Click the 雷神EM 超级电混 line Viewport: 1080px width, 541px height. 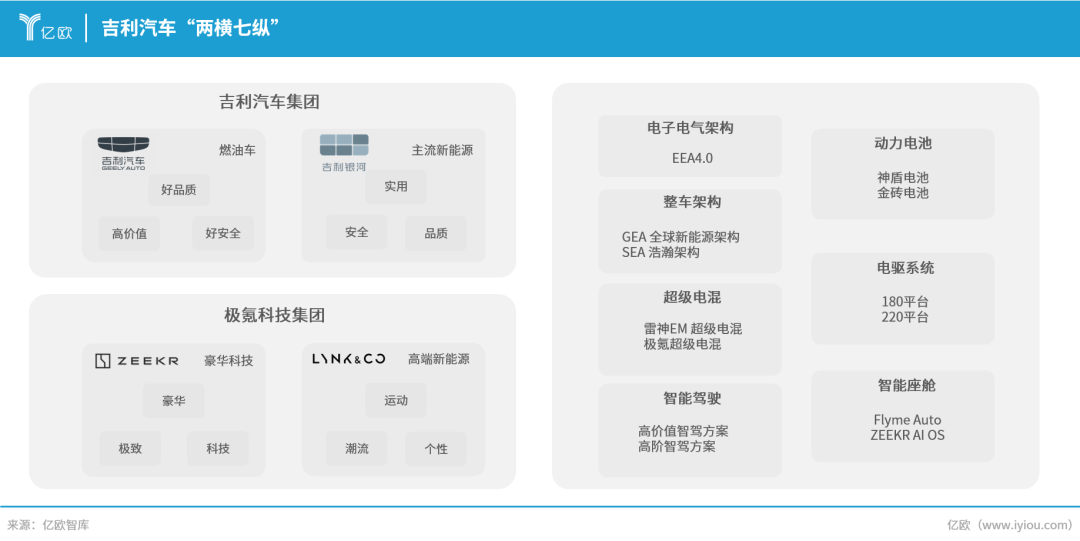(x=693, y=329)
